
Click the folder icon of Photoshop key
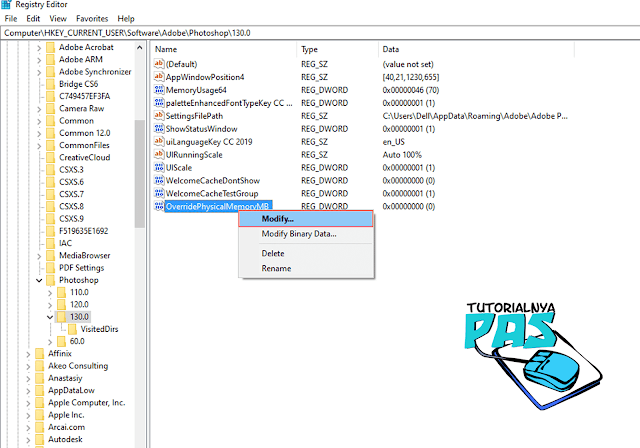(51, 280)
